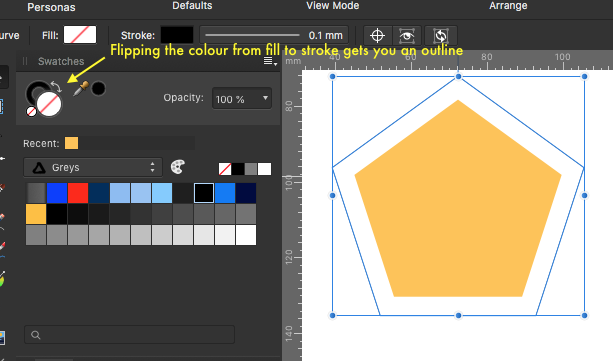Select the bright blue palette swatch
The width and height of the screenshot is (613, 361).
tap(57, 193)
